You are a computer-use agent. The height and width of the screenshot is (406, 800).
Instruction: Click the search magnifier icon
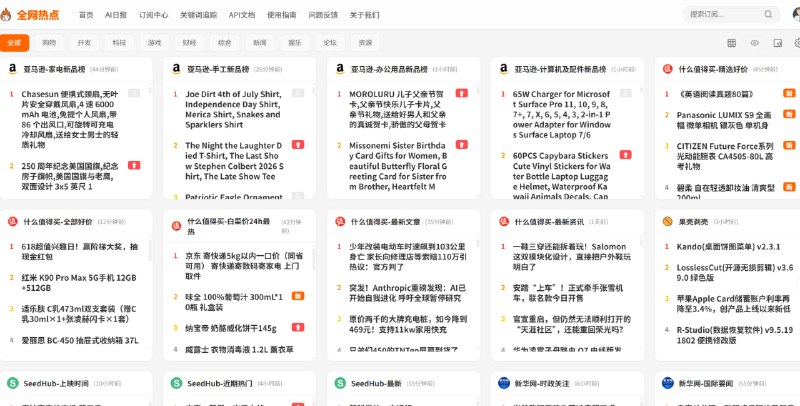768,14
